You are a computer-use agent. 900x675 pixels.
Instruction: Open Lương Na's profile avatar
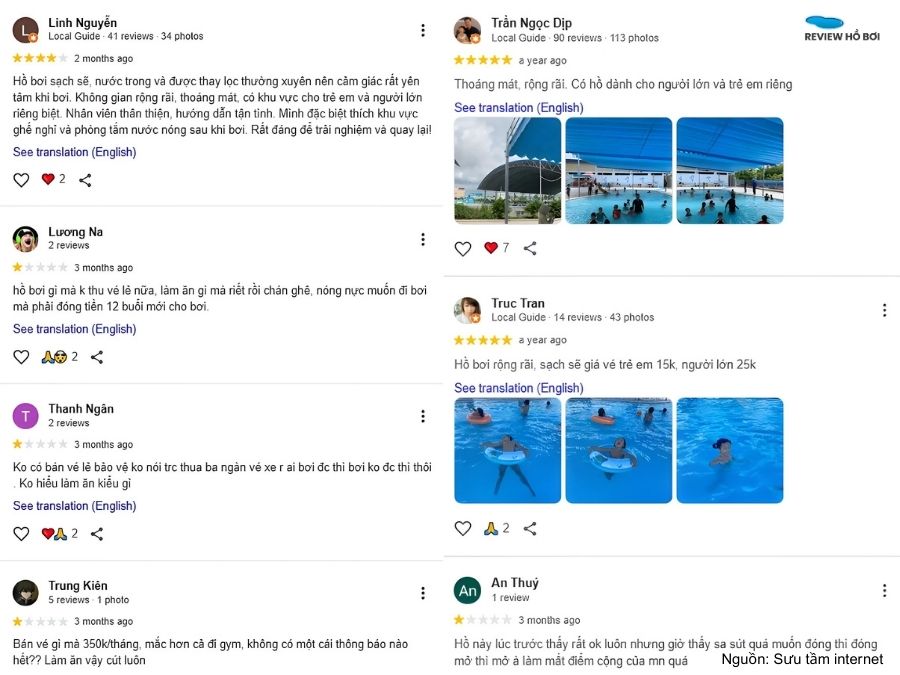[x=25, y=239]
